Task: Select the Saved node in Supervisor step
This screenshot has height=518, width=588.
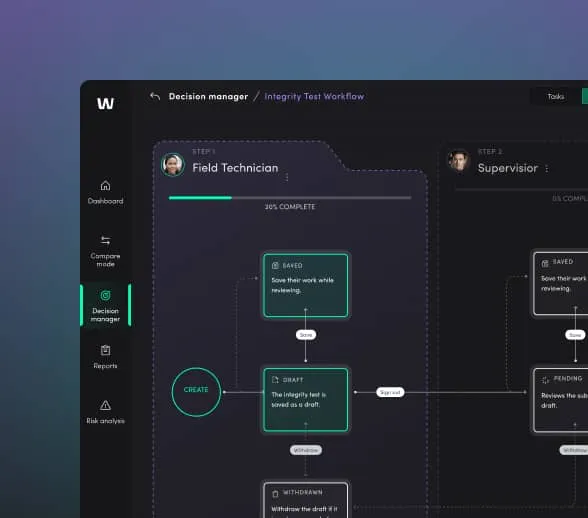Action: [x=560, y=284]
